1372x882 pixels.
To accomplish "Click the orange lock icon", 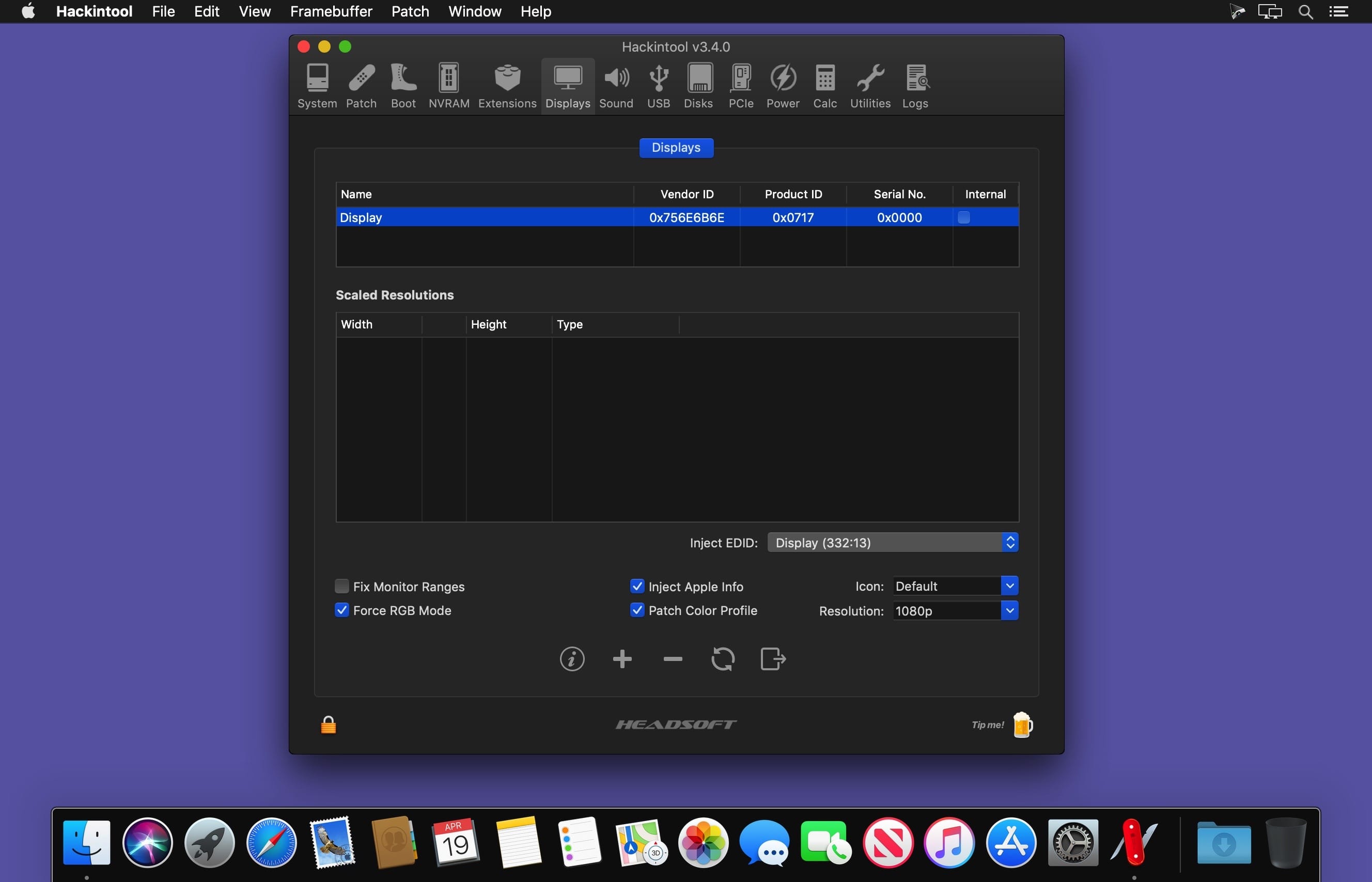I will 328,725.
